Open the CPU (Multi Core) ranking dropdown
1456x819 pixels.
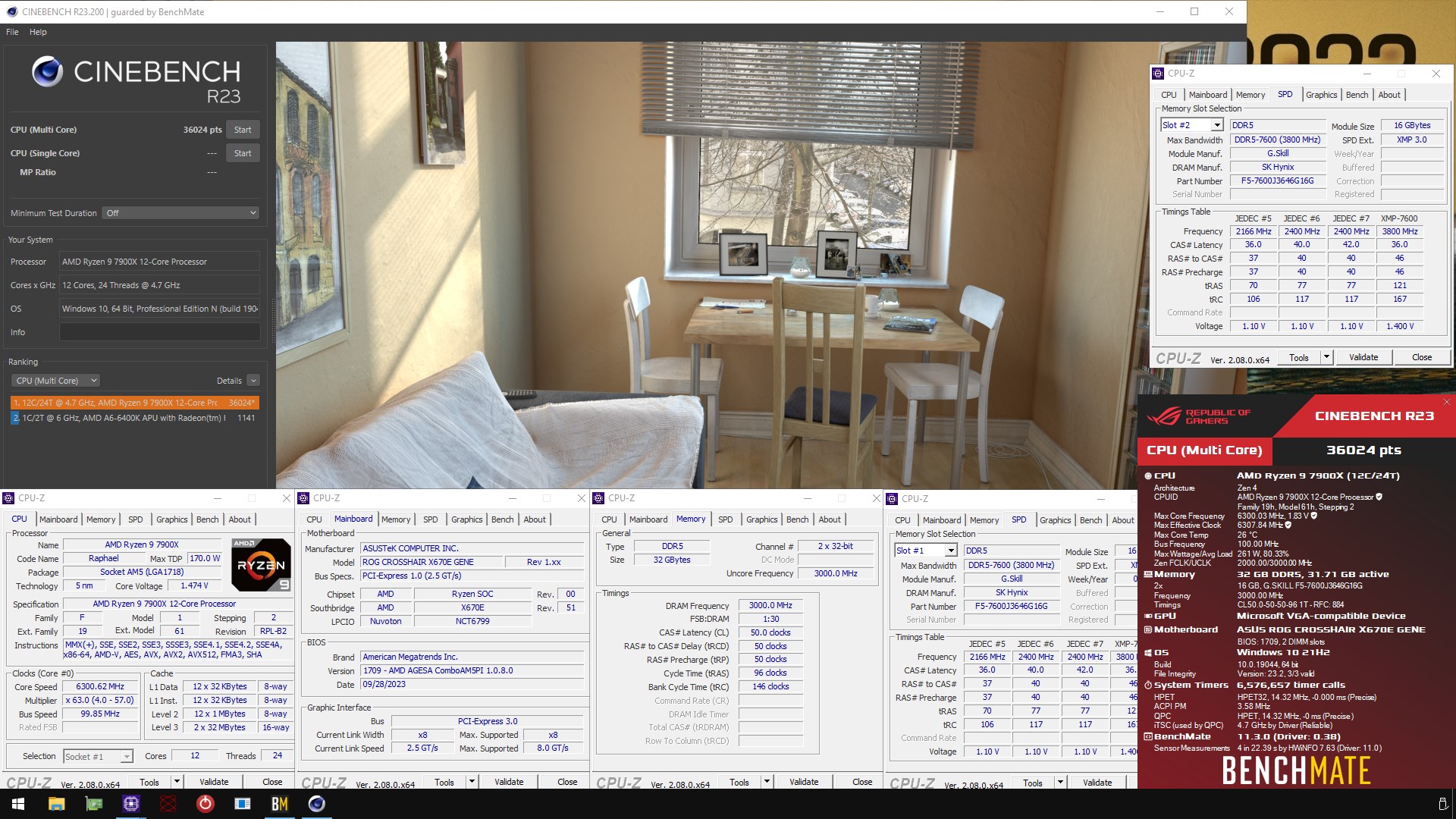[x=56, y=381]
